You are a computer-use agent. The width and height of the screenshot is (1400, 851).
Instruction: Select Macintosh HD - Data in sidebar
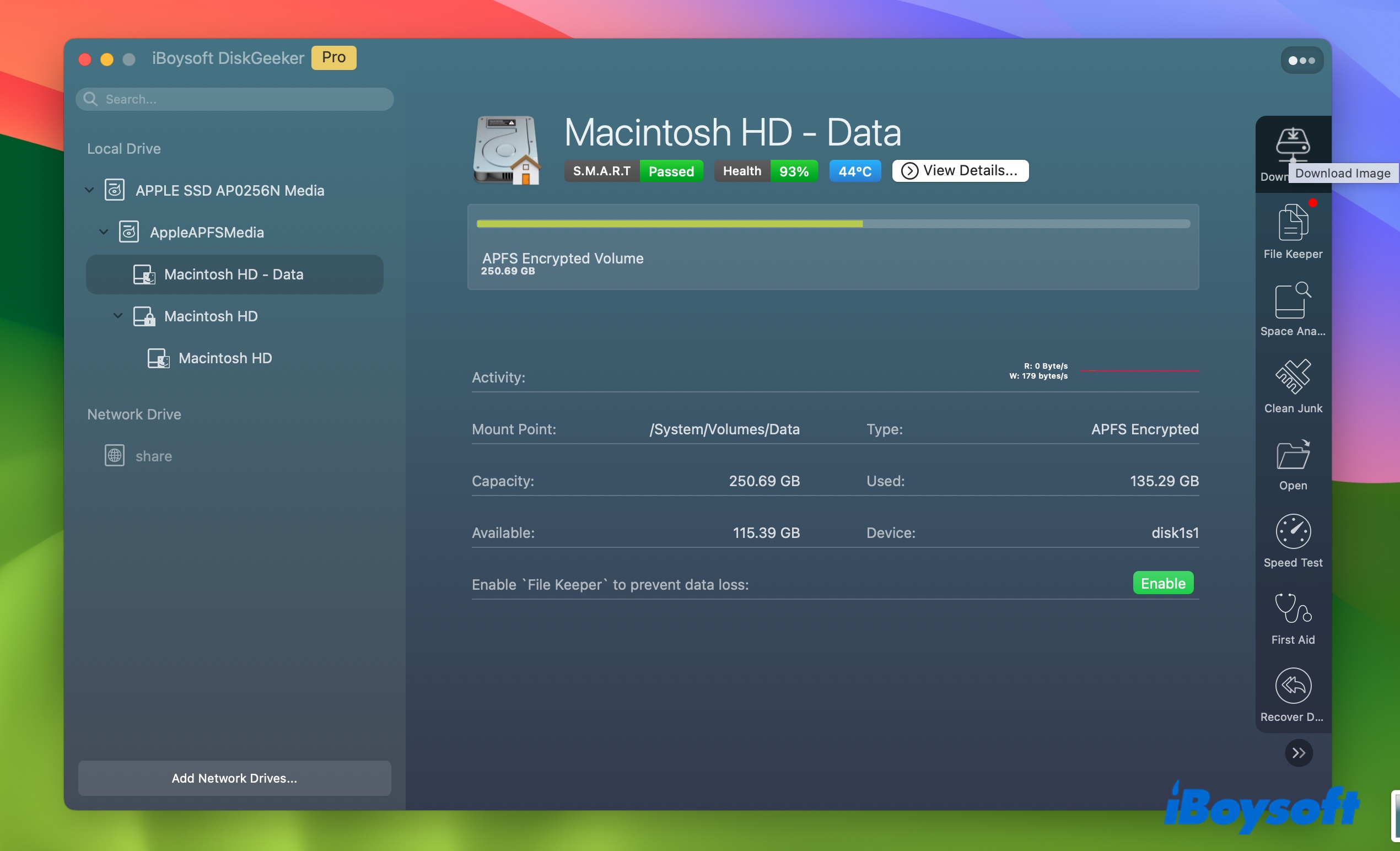pos(234,274)
